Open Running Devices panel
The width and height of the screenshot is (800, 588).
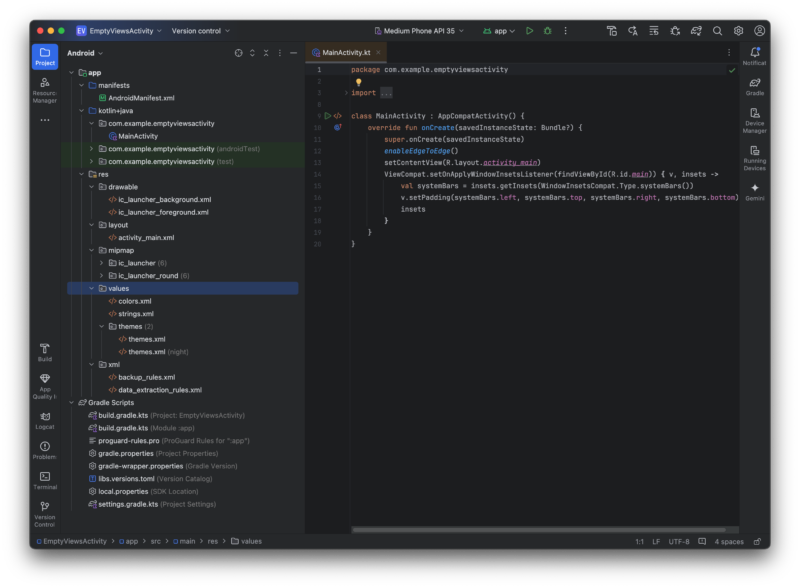coord(754,156)
